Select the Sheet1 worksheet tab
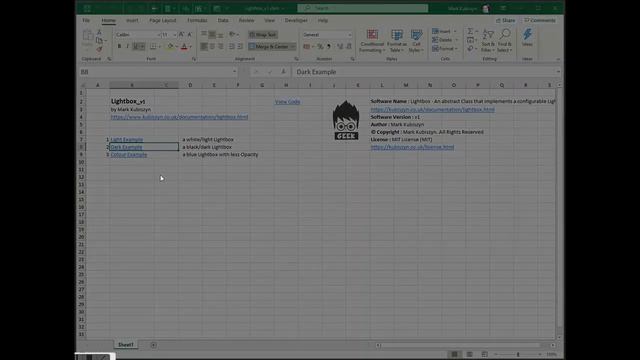This screenshot has height=360, width=640. pos(126,345)
